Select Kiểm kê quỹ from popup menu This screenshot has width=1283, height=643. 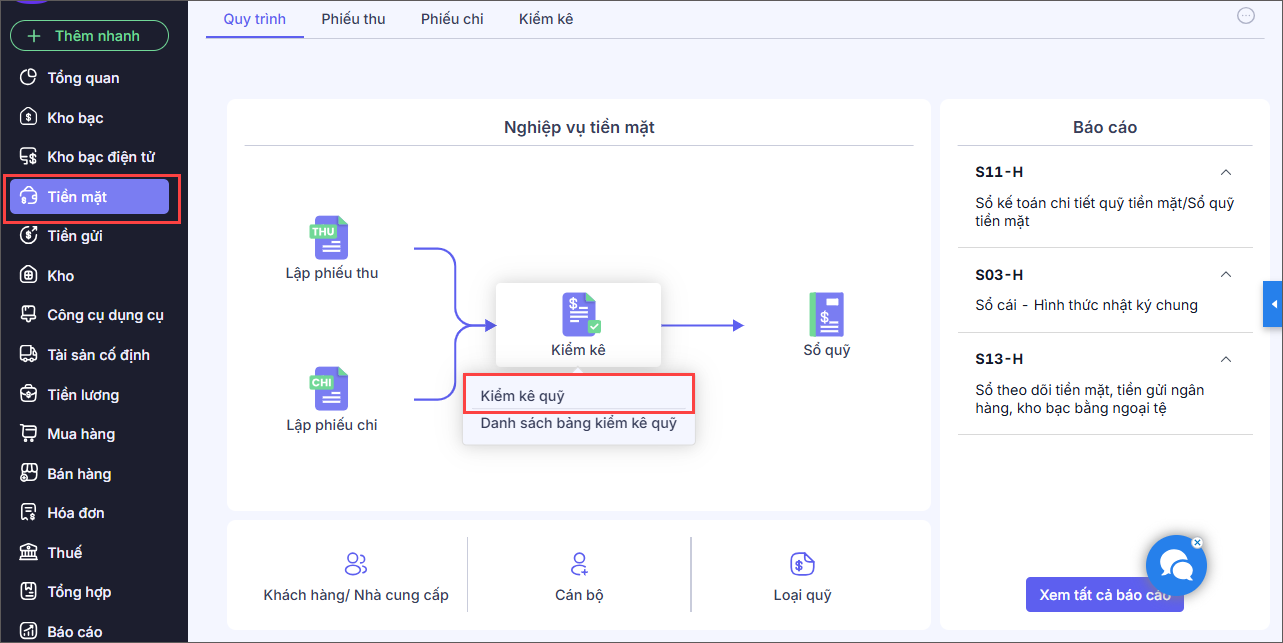579,396
